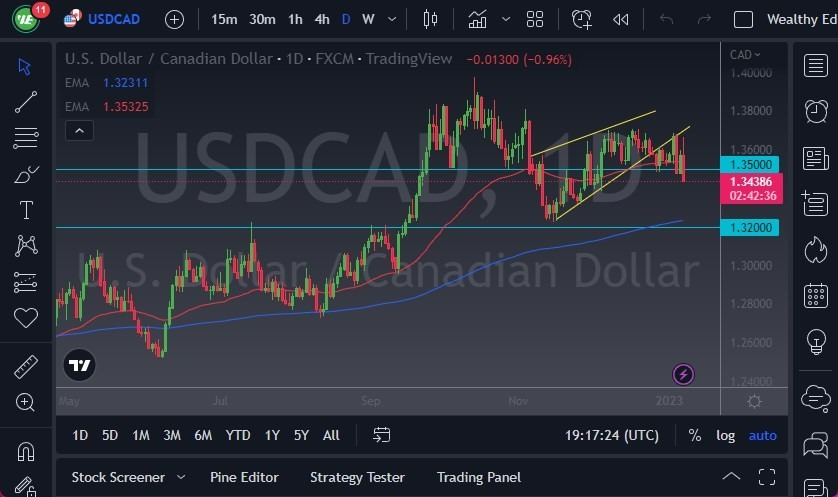The height and width of the screenshot is (497, 838).
Task: Set date range to 1D
Action: pos(80,436)
